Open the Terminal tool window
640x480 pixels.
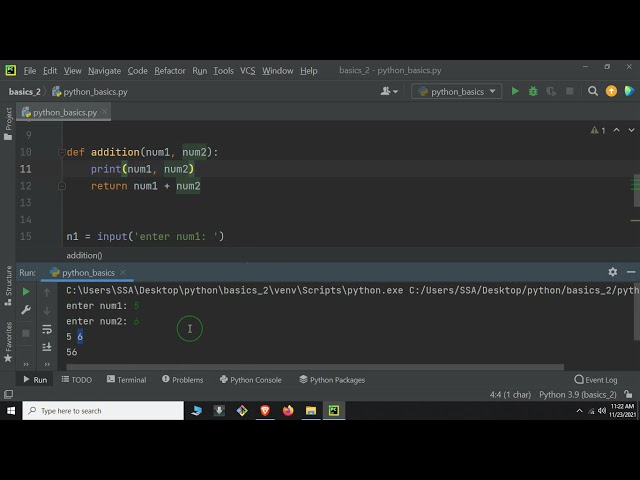pyautogui.click(x=127, y=380)
